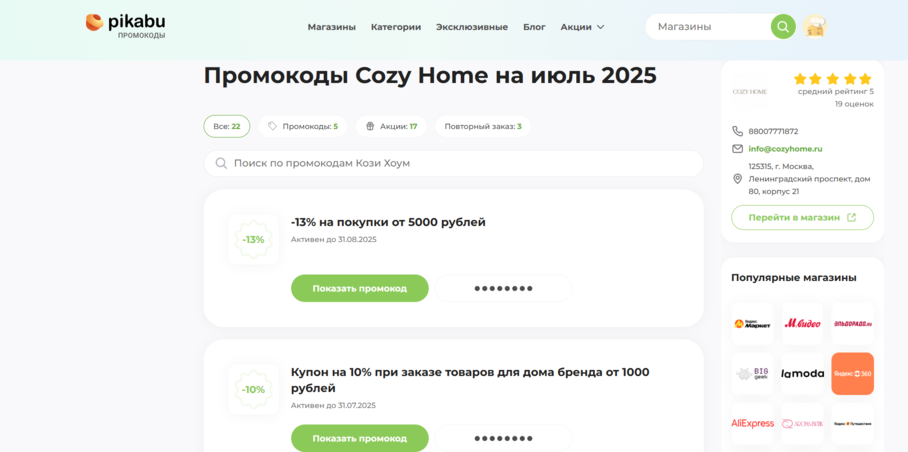Select the Повторный заказ: 3 filter tab
Image resolution: width=908 pixels, height=452 pixels.
pos(483,126)
